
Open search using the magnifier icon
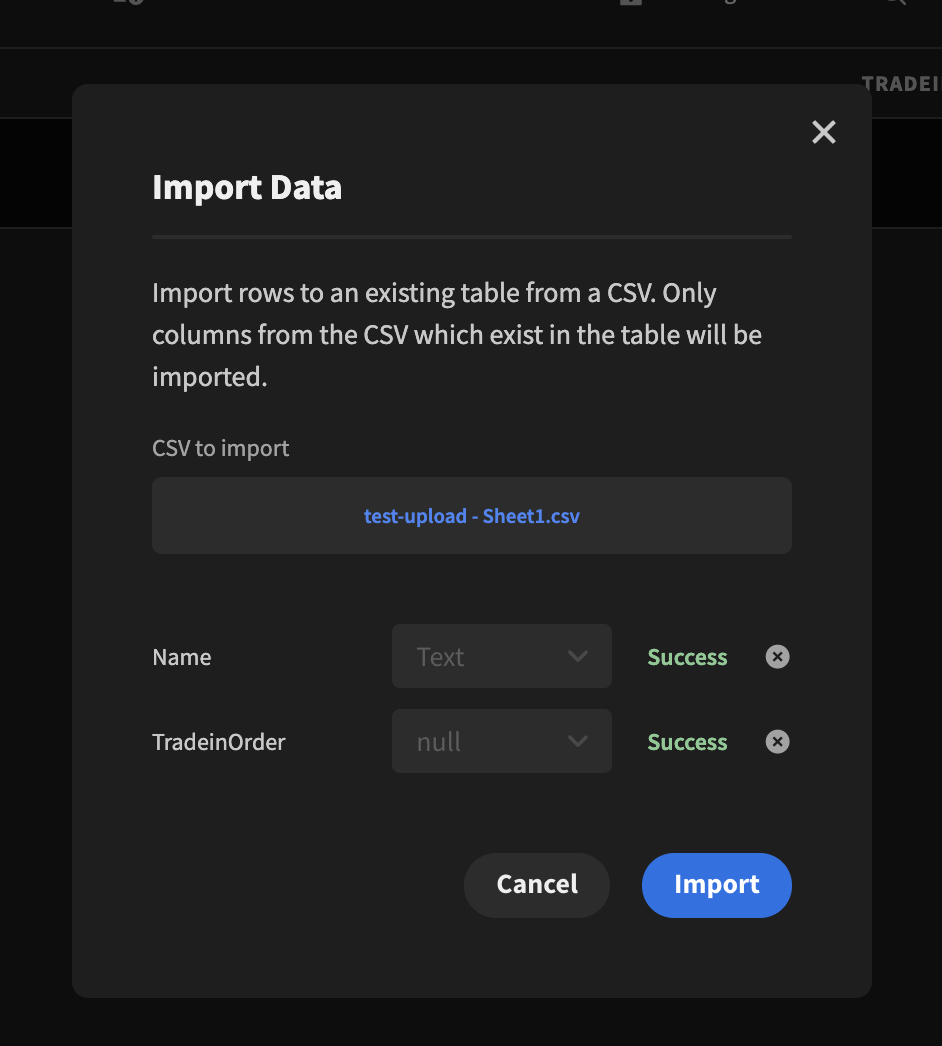(896, 5)
